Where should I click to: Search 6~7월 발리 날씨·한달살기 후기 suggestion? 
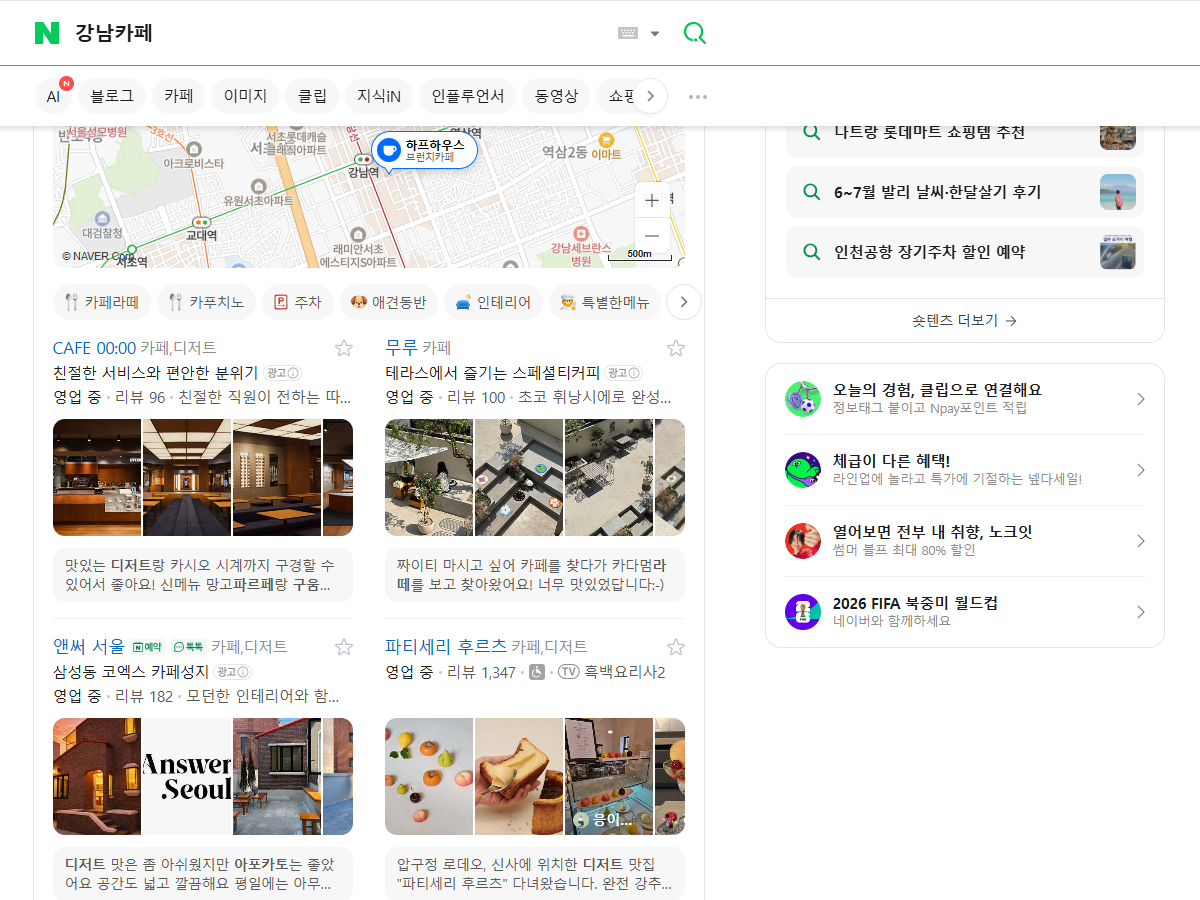[x=965, y=192]
